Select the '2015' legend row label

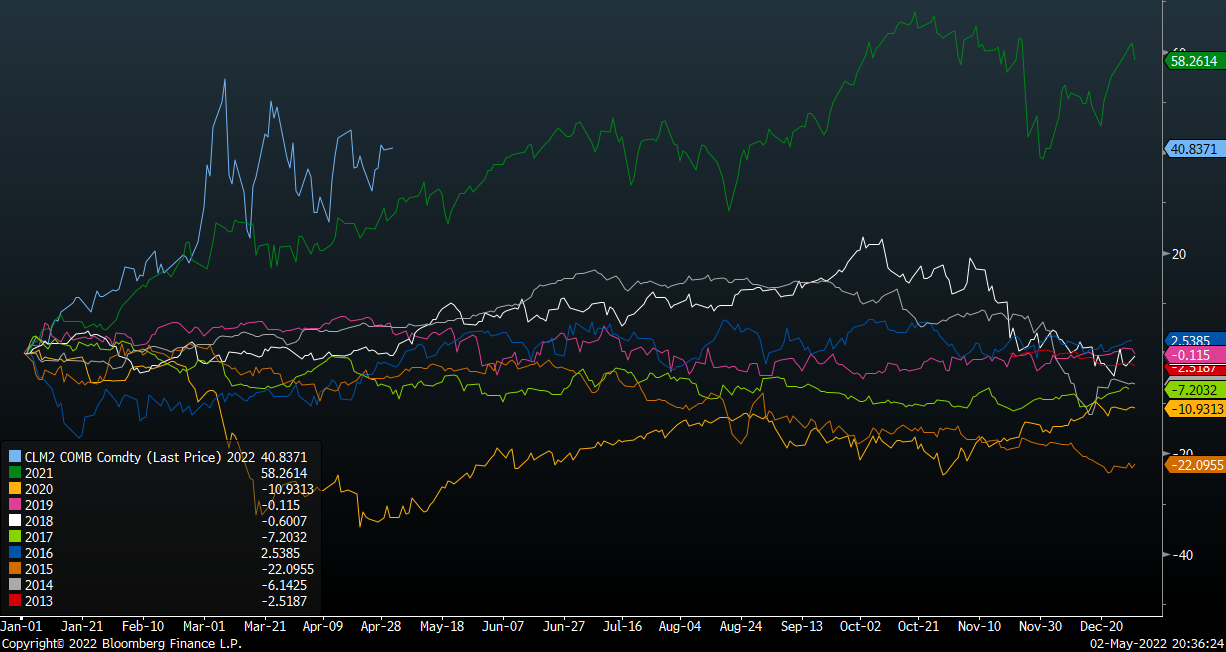coord(38,569)
